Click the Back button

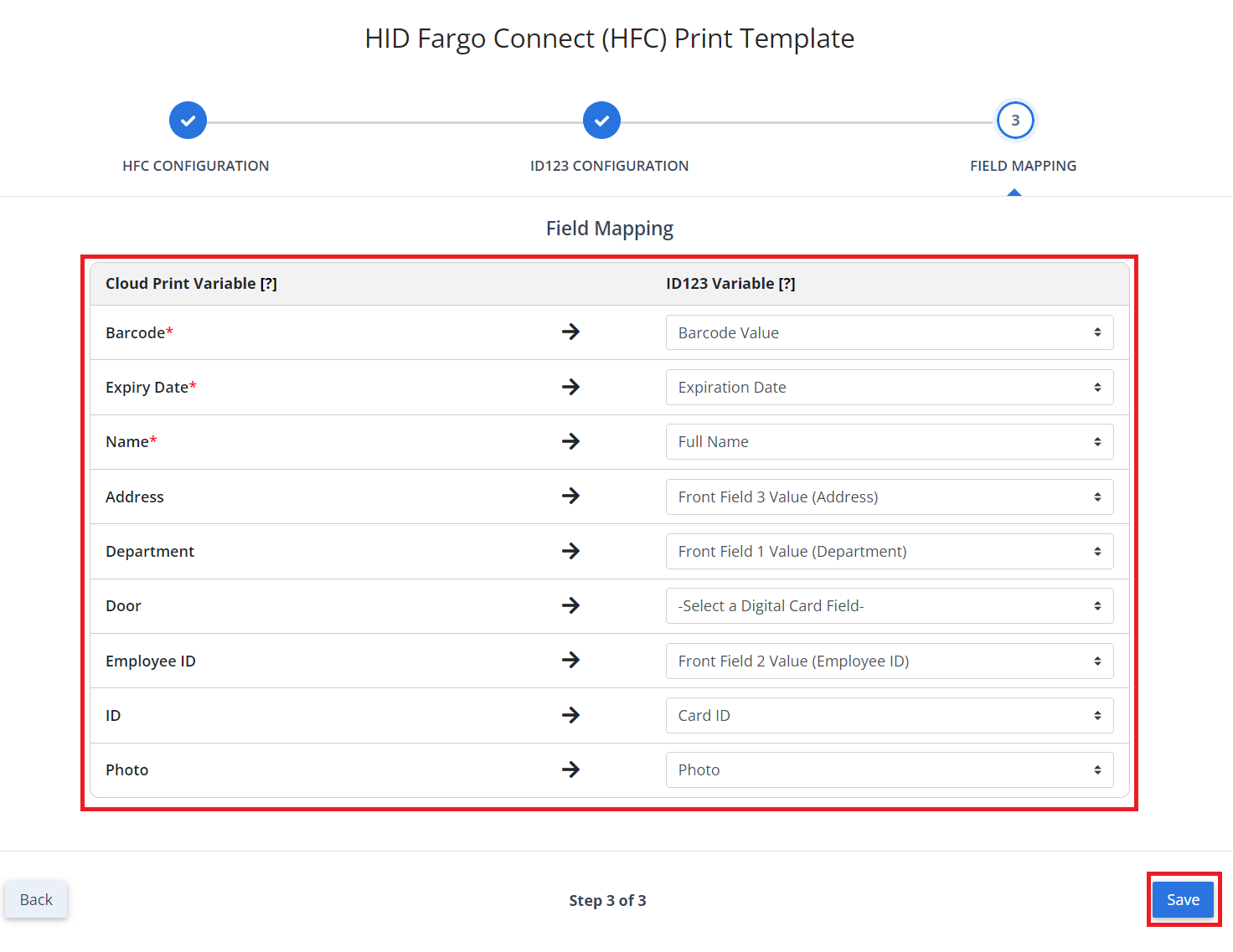click(x=36, y=899)
